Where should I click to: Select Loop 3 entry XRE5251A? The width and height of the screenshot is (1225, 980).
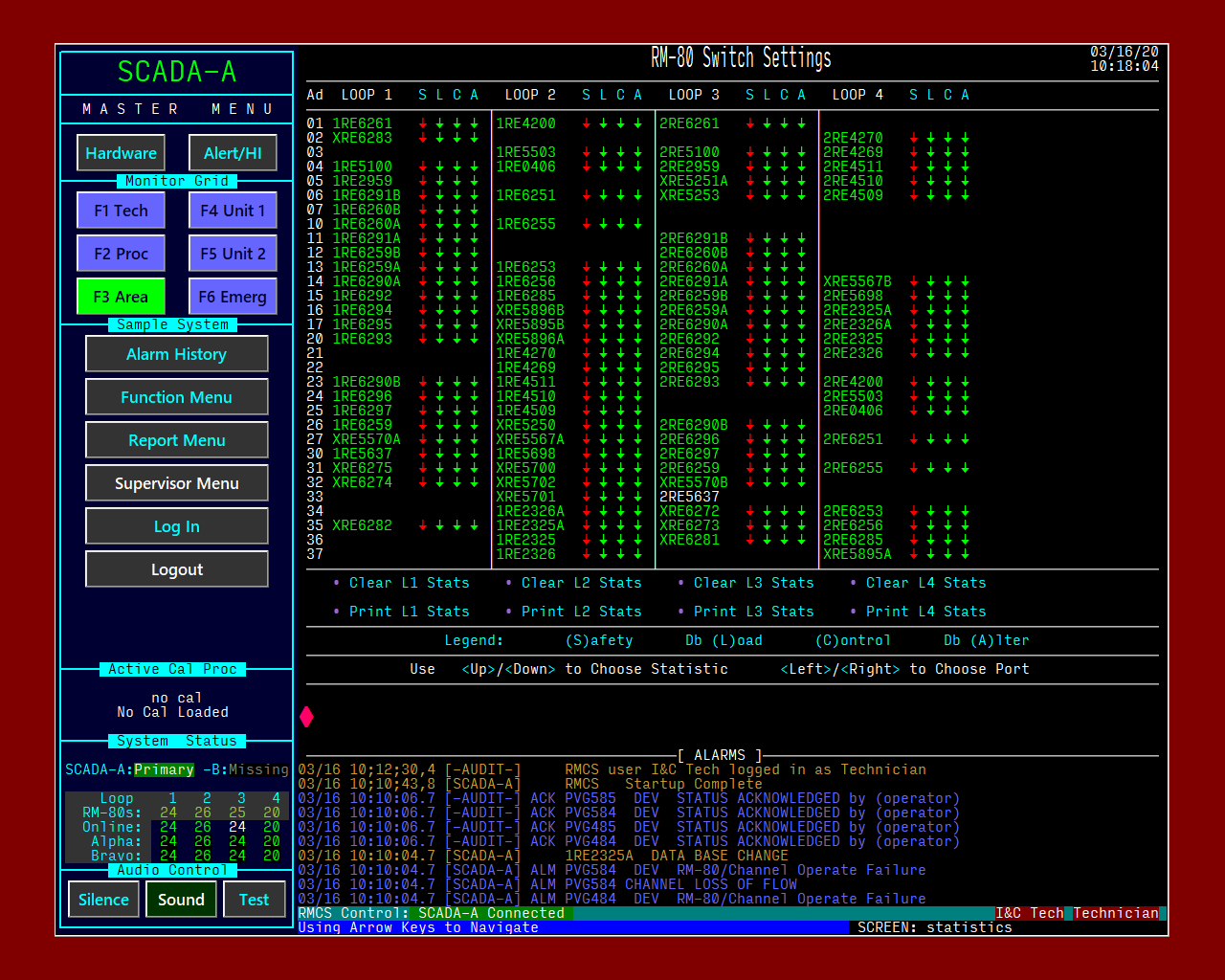coord(694,181)
